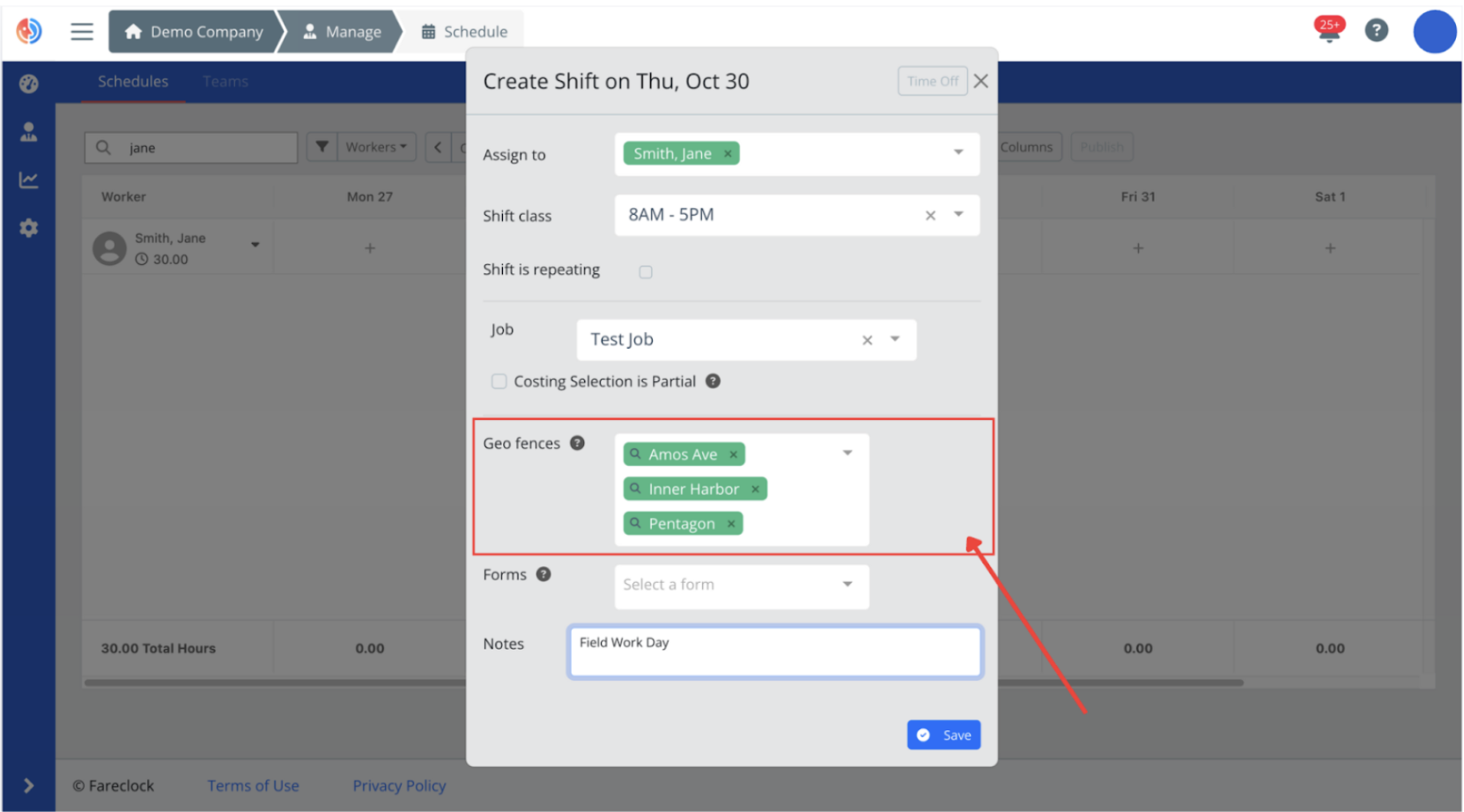
Task: Click the Fareclock logo top left
Action: (x=27, y=31)
